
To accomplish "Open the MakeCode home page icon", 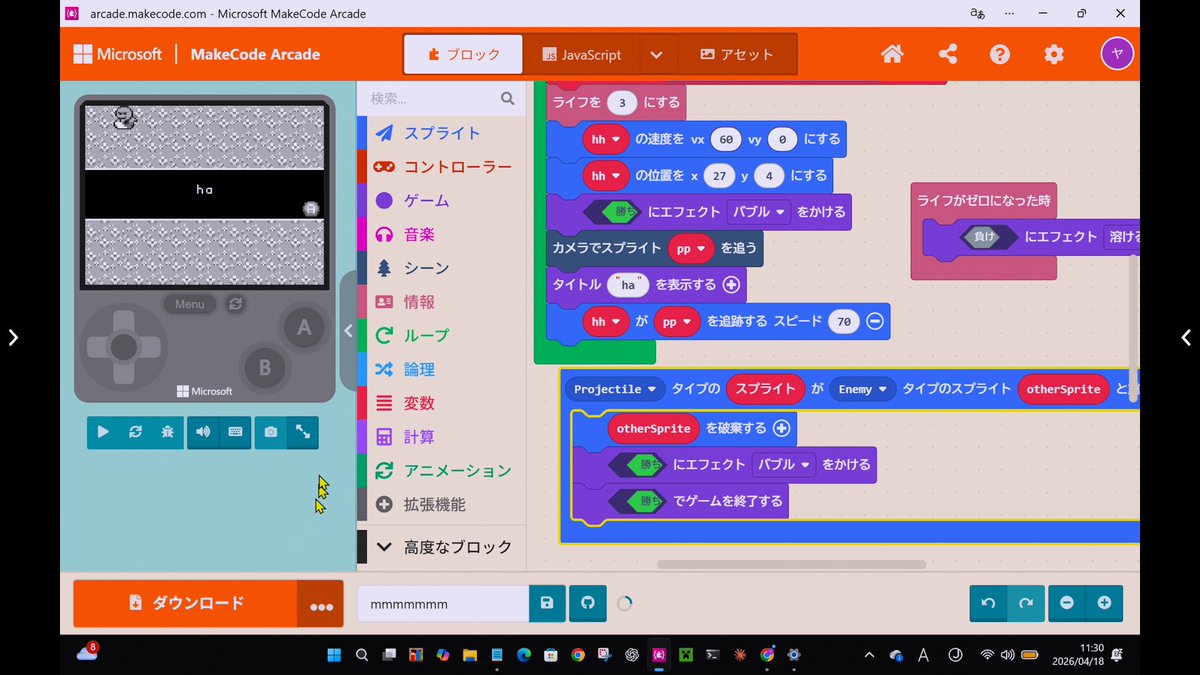I will (893, 55).
